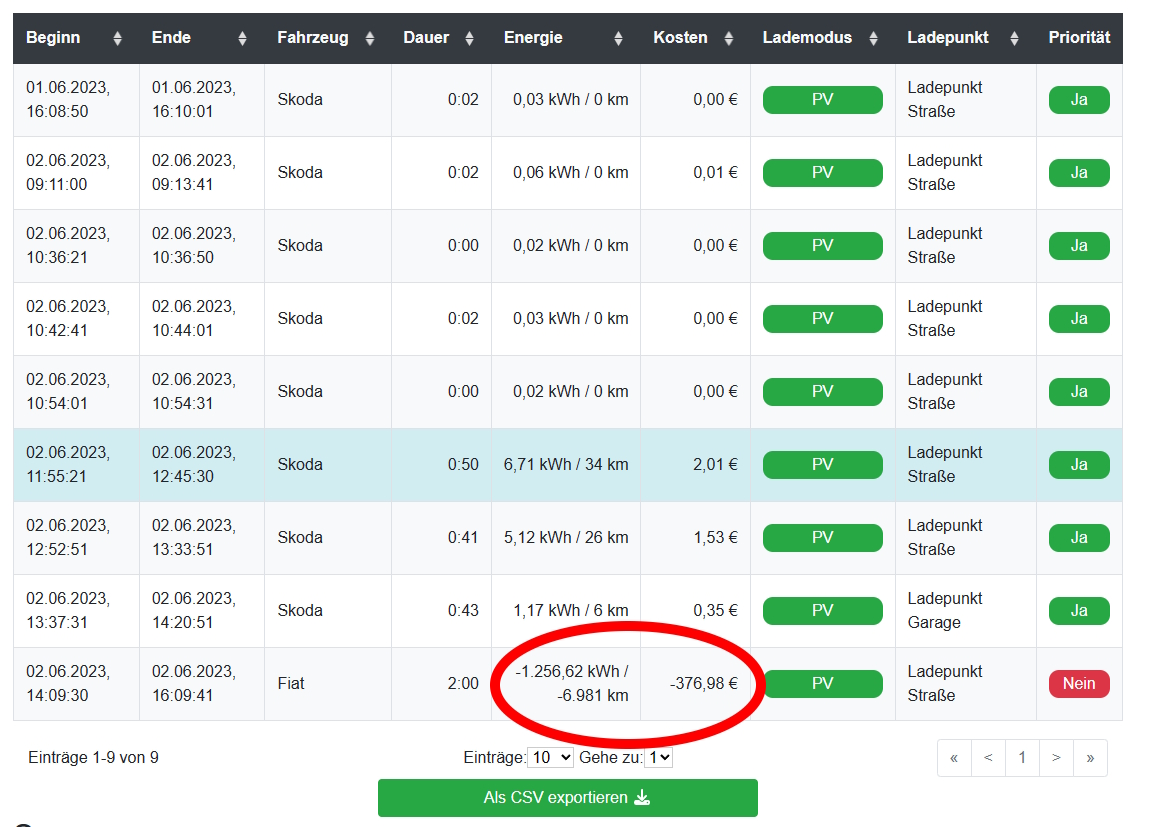Click the 6,71 kWh / 34 km cell
The height and width of the screenshot is (827, 1152).
(x=566, y=465)
